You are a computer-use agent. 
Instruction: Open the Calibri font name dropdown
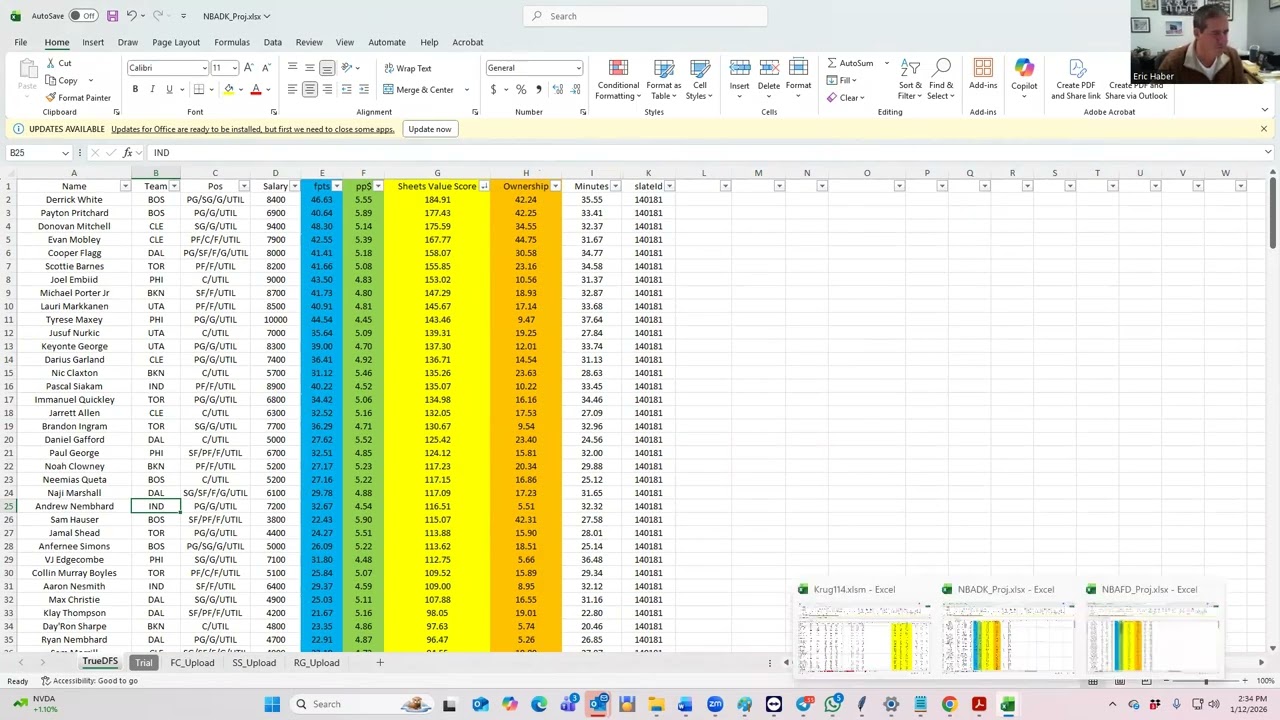click(x=203, y=68)
